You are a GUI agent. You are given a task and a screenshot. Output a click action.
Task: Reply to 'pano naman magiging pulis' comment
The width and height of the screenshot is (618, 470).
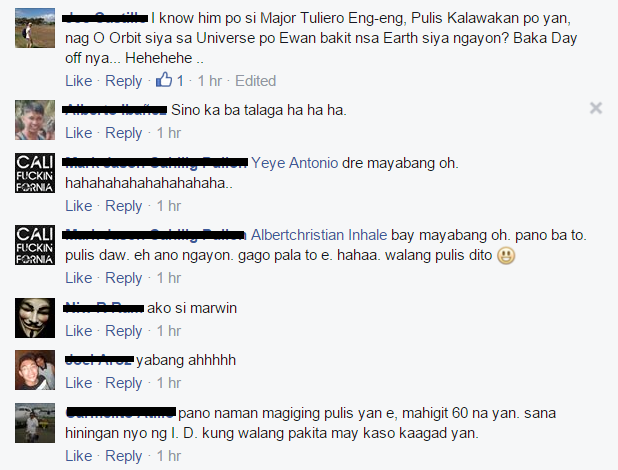click(x=123, y=456)
